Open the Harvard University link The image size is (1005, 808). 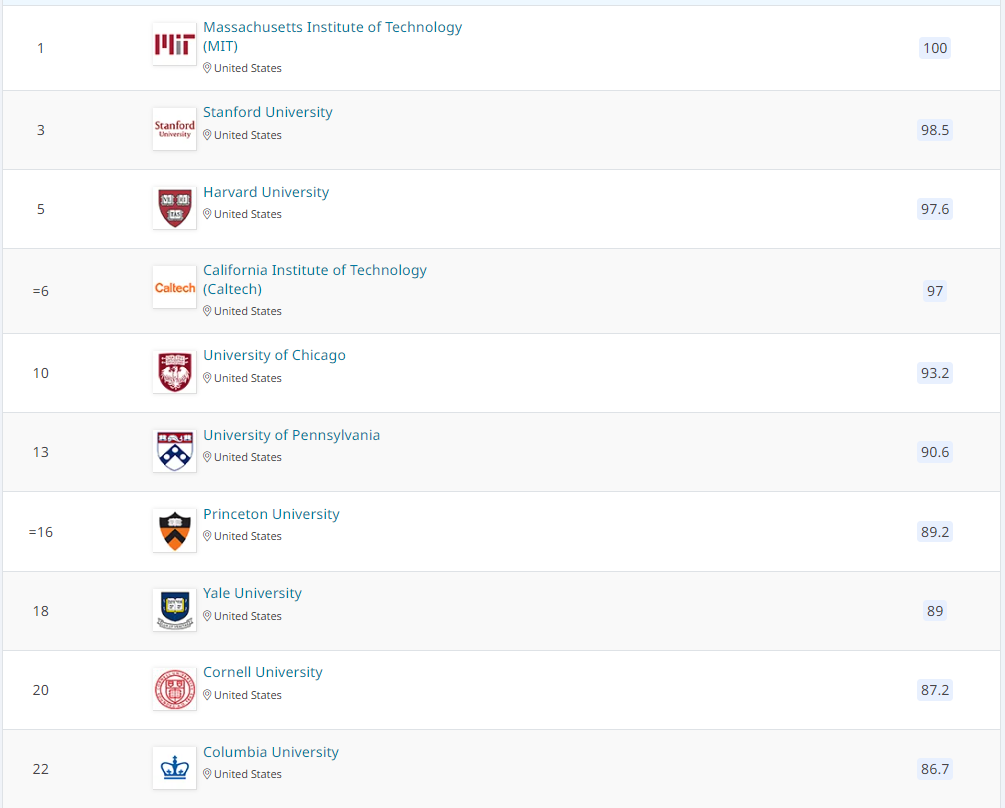point(266,192)
